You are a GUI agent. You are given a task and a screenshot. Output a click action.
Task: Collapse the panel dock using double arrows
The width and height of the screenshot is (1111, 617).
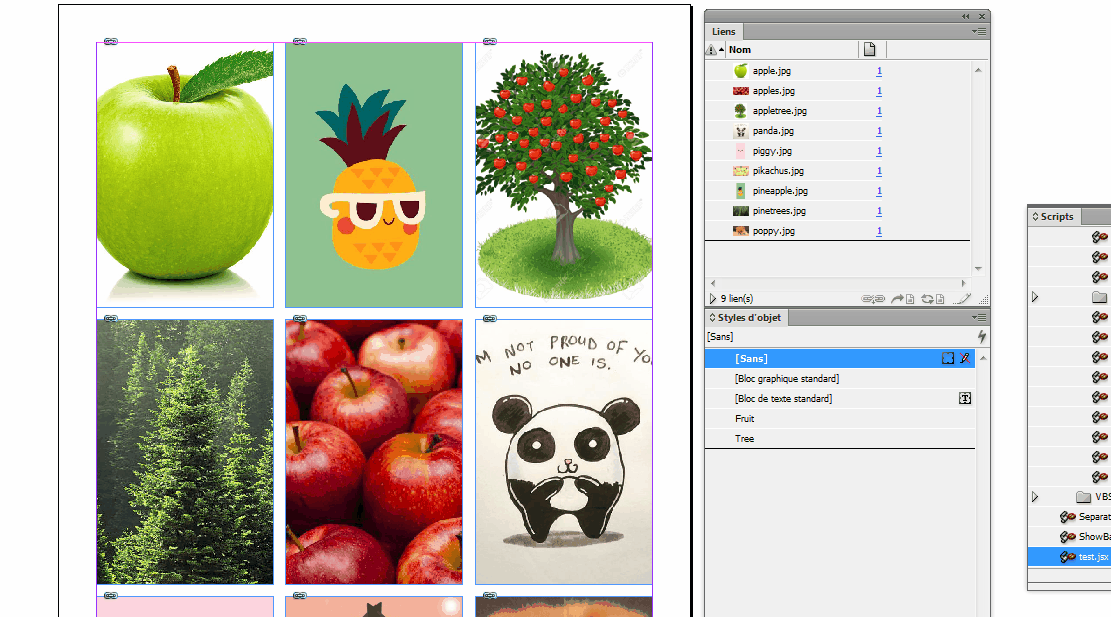[x=966, y=16]
